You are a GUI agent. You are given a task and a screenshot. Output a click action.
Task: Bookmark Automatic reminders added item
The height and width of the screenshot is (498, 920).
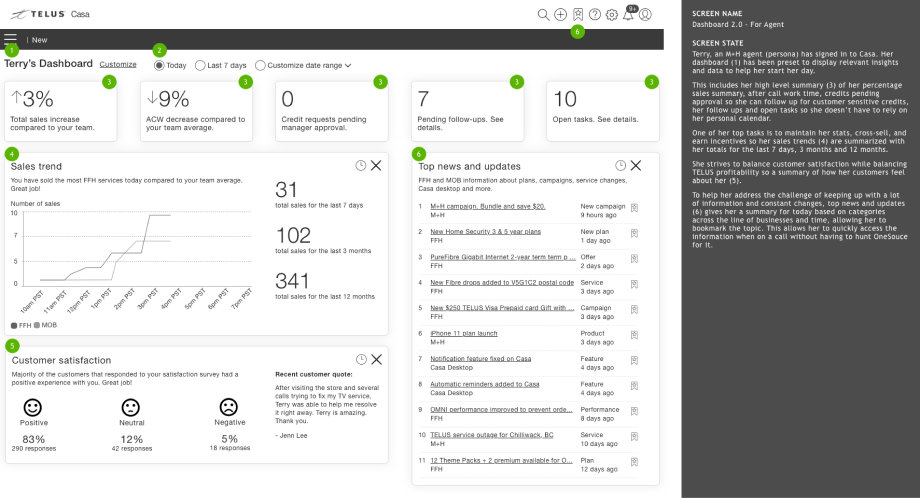coord(634,385)
